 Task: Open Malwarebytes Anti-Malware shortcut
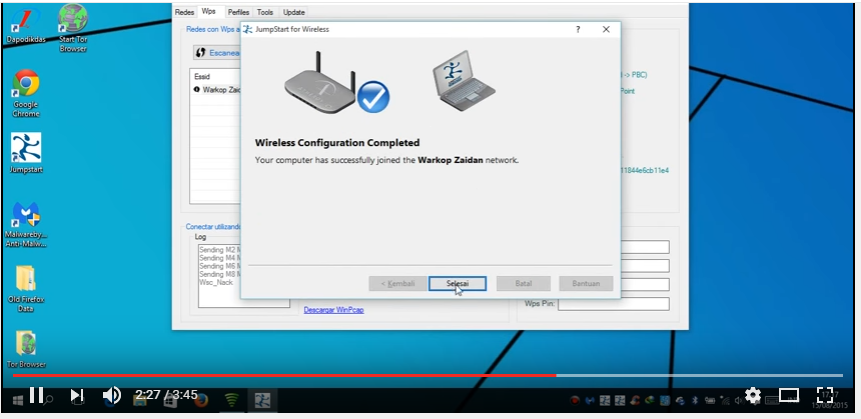click(x=26, y=225)
